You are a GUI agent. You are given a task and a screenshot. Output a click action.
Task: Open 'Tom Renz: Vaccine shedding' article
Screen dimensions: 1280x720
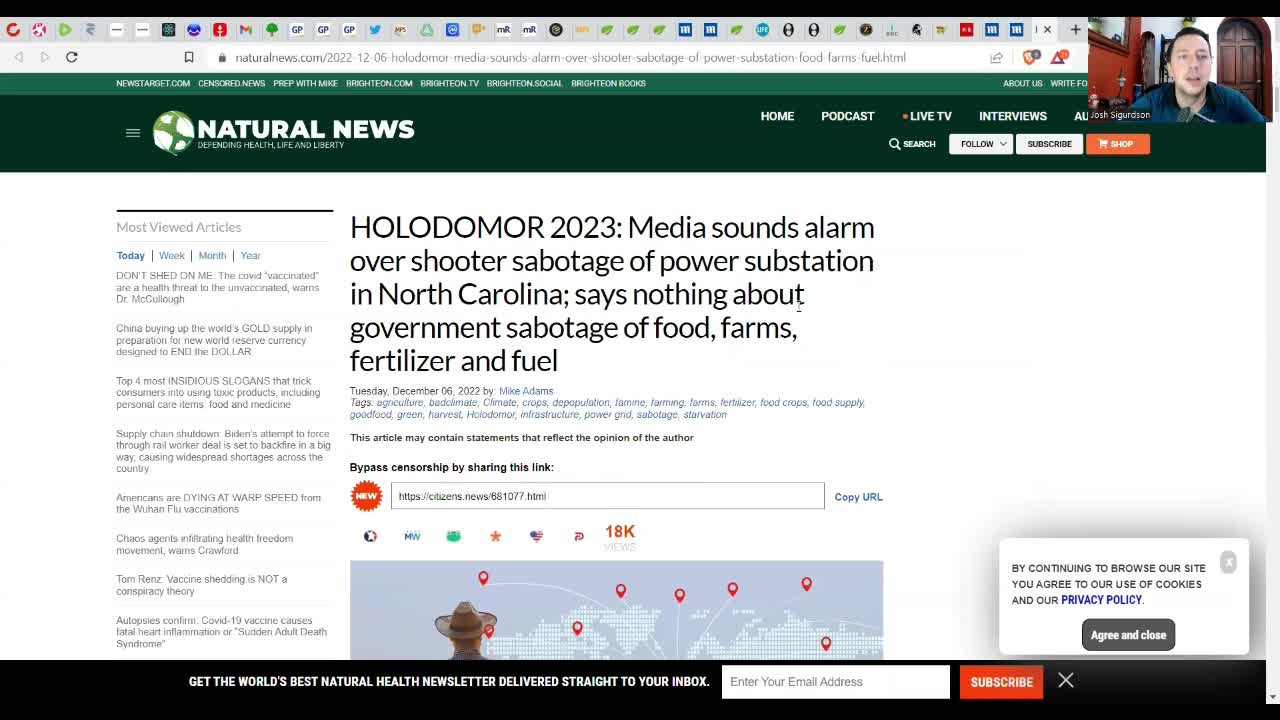coord(201,585)
